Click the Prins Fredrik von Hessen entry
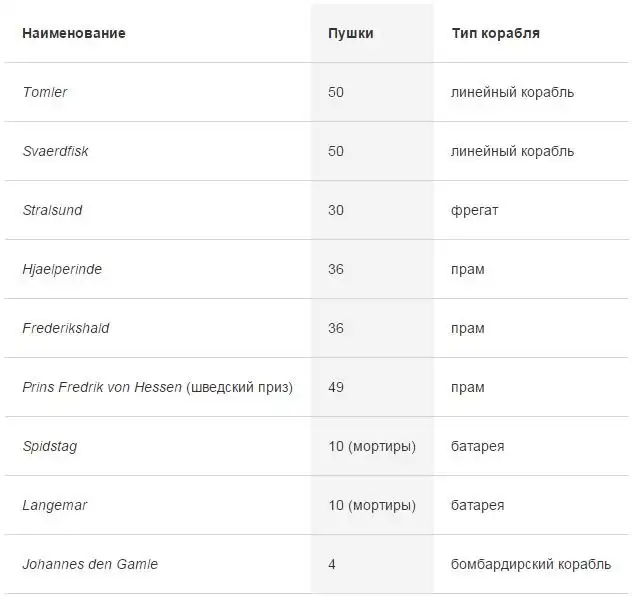This screenshot has width=632, height=596. [x=157, y=387]
